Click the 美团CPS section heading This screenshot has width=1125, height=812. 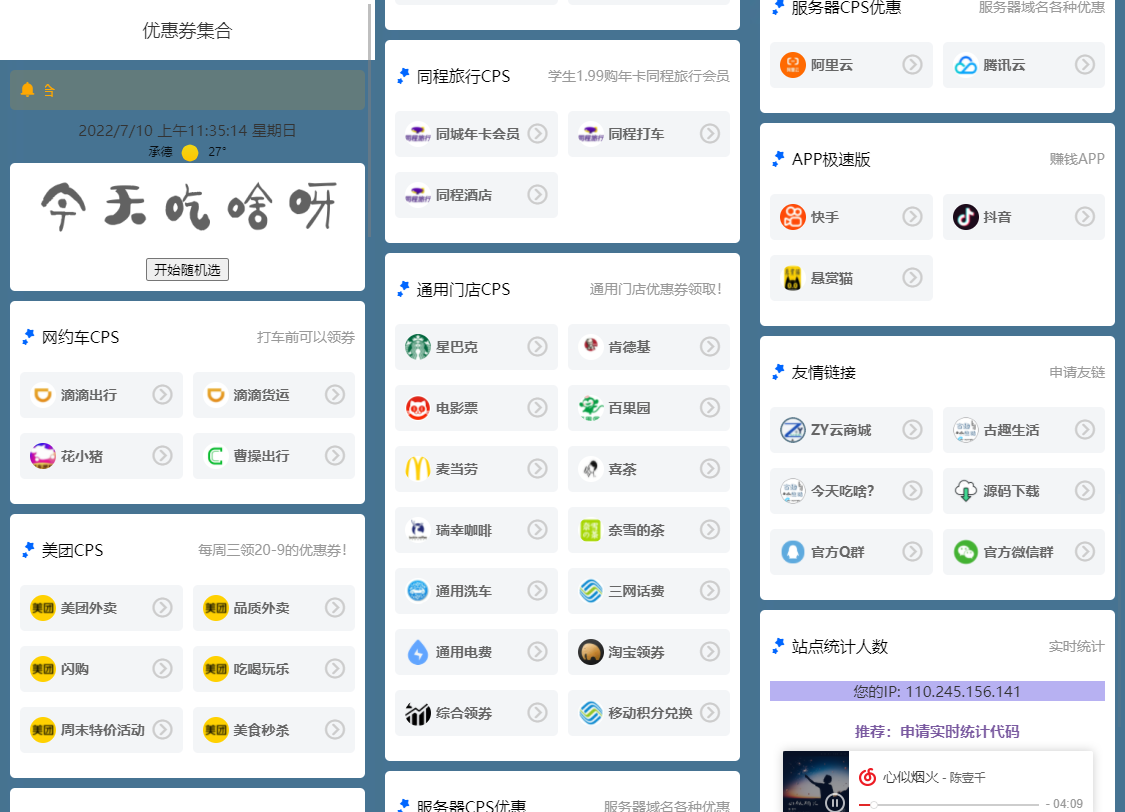point(72,550)
